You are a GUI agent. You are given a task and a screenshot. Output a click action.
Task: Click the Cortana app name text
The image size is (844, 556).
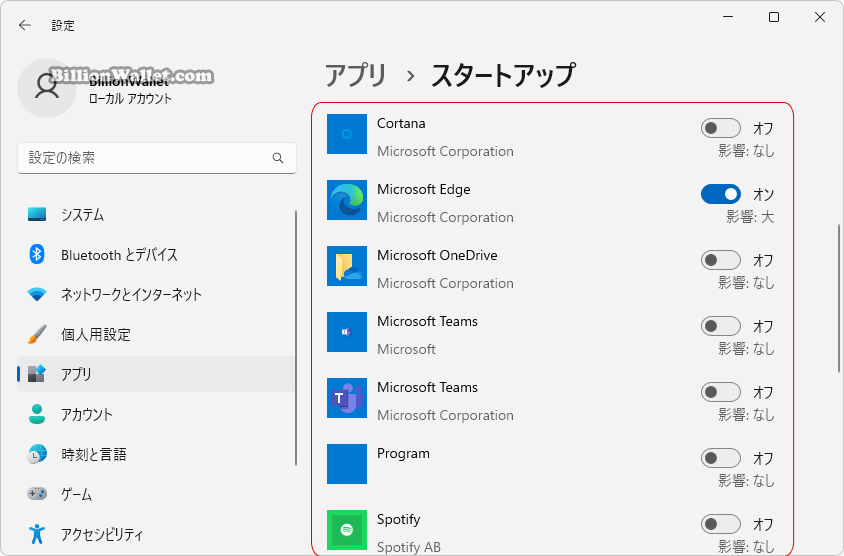click(401, 123)
